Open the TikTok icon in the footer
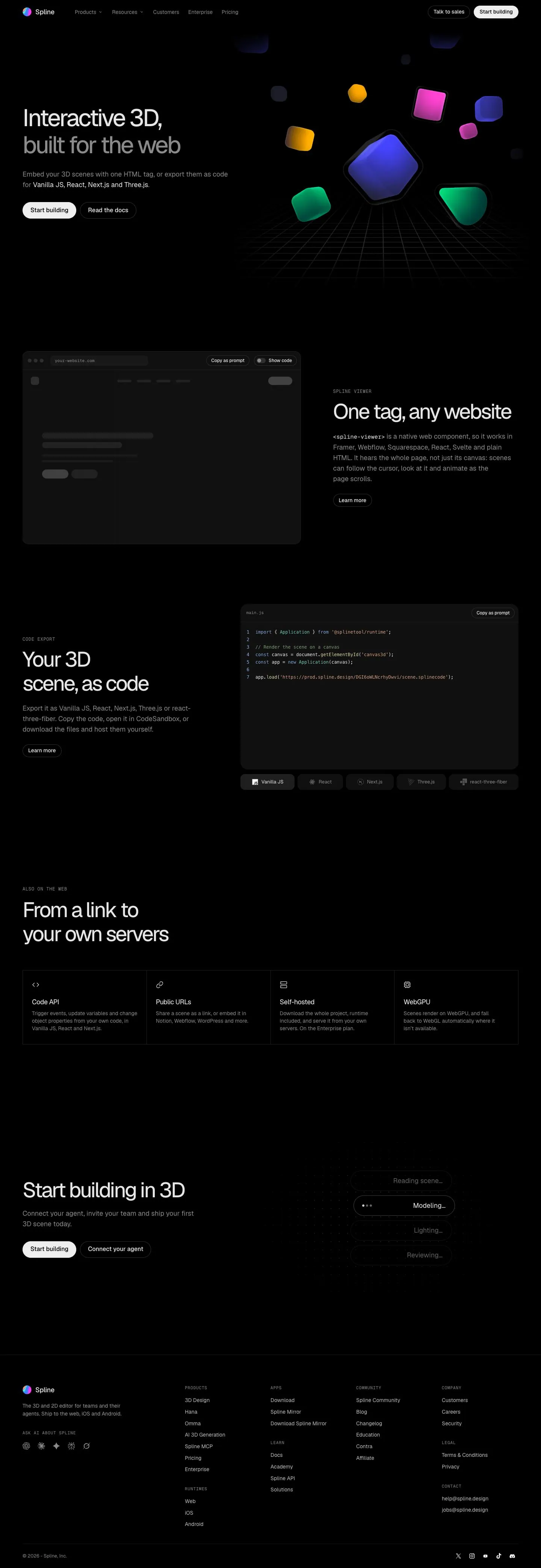Viewport: 541px width, 1568px height. (x=499, y=1556)
